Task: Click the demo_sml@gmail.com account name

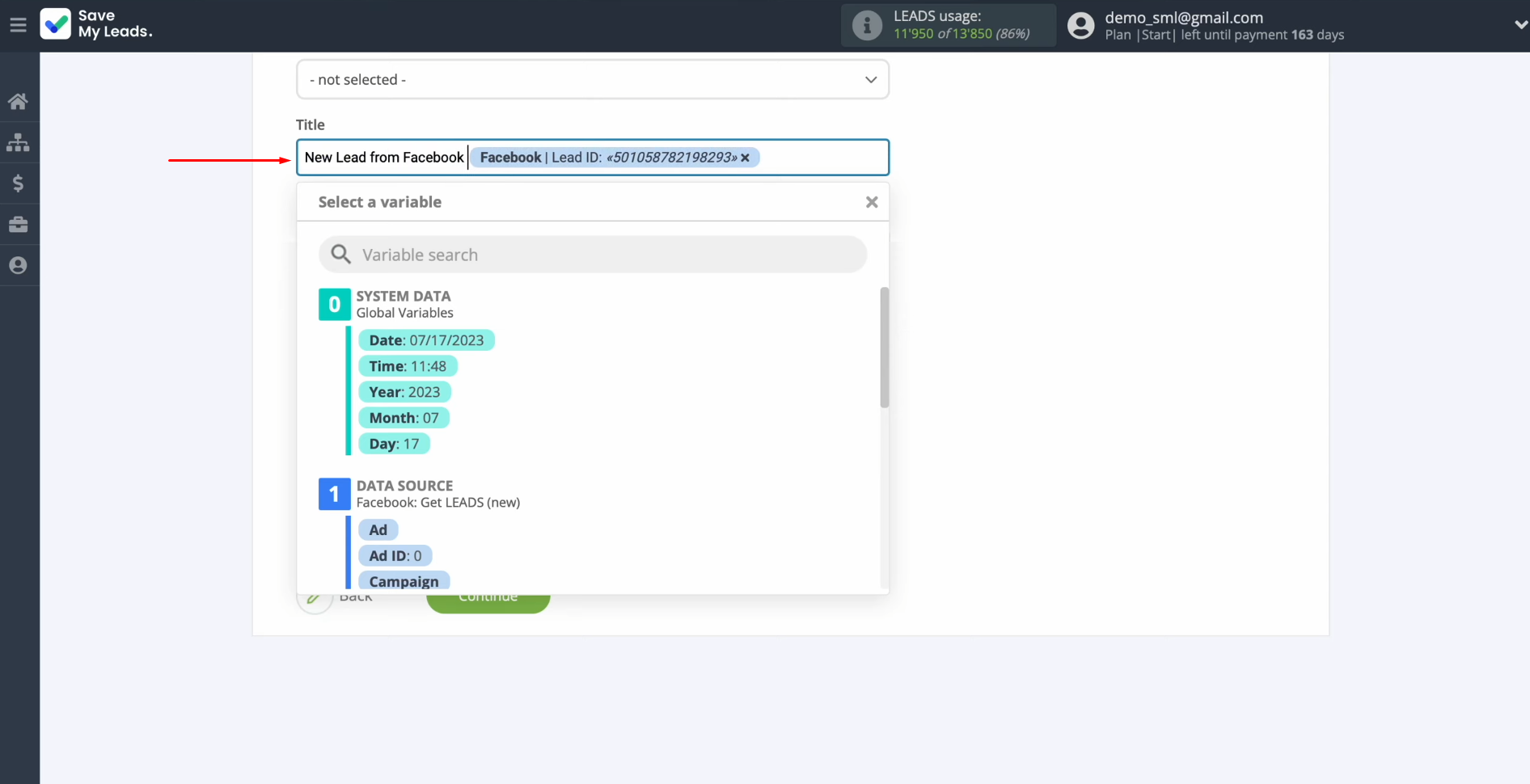Action: click(x=1184, y=17)
